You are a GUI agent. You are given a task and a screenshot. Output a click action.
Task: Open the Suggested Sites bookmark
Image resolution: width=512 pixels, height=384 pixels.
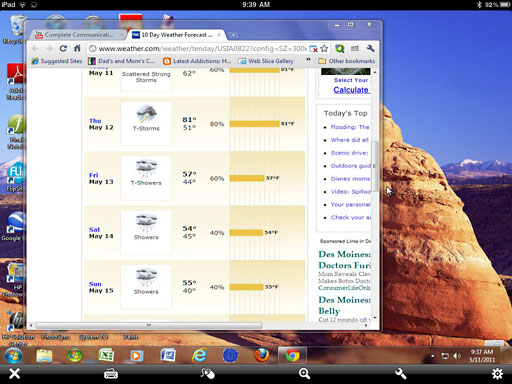click(57, 61)
